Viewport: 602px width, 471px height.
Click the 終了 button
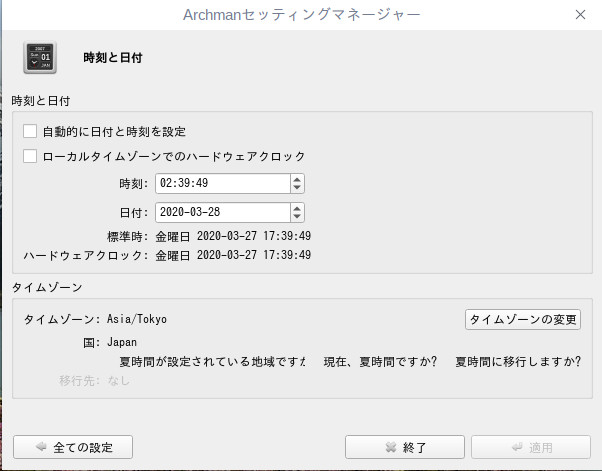405,447
